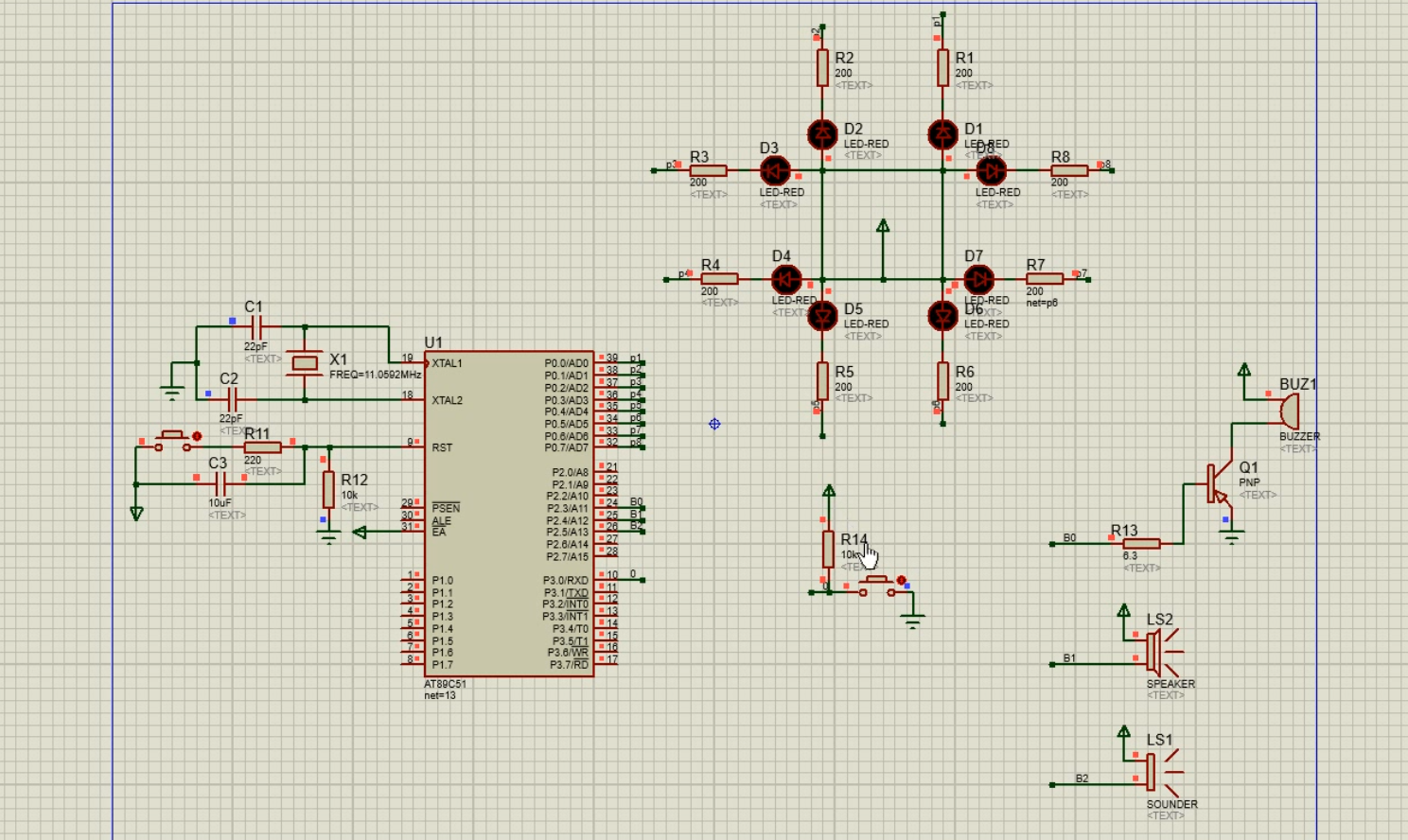Click the FREQ=11.0592MHz label
1408x840 pixels.
click(x=376, y=375)
